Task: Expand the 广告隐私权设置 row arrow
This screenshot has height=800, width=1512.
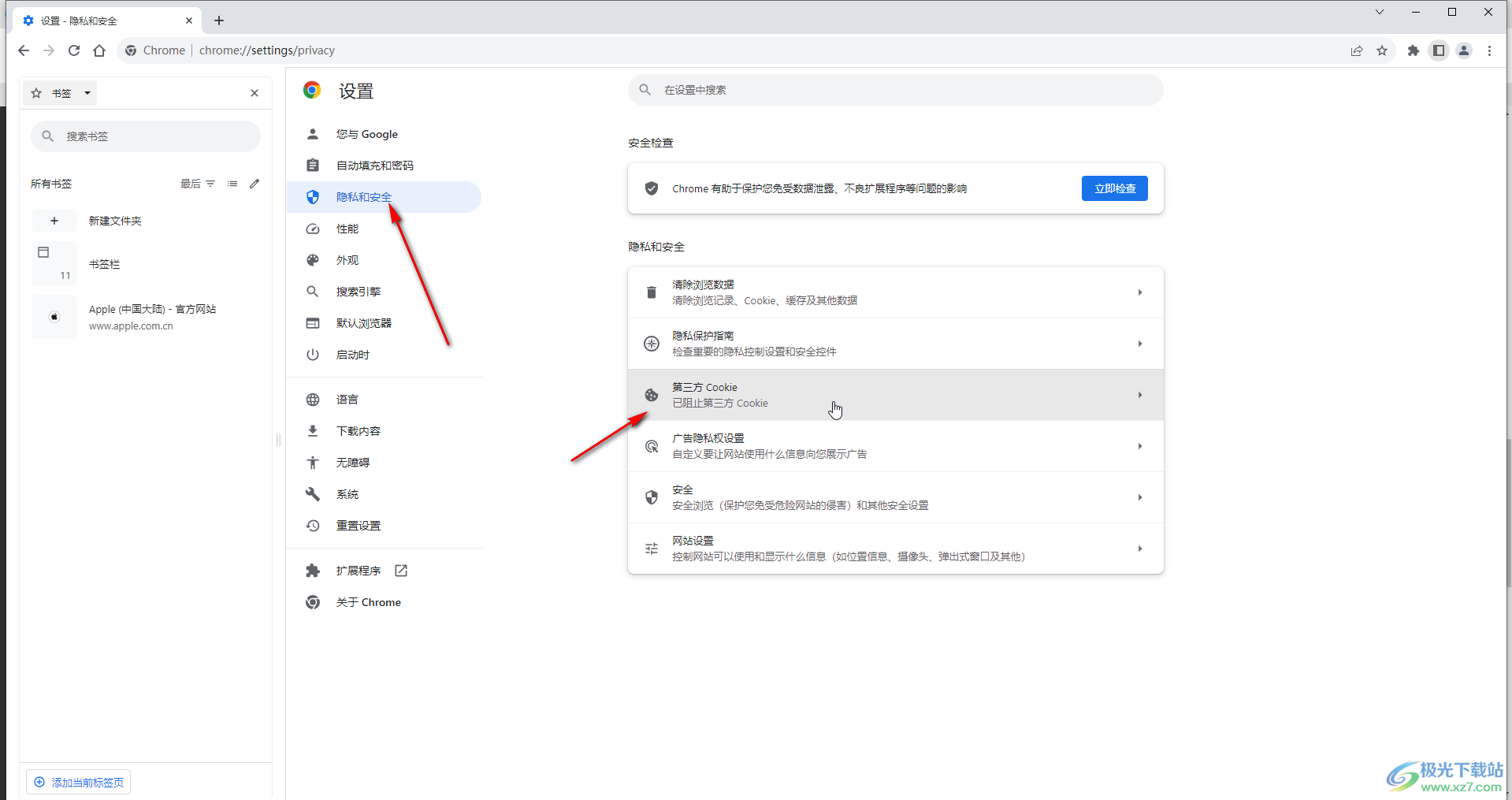Action: (x=1140, y=446)
